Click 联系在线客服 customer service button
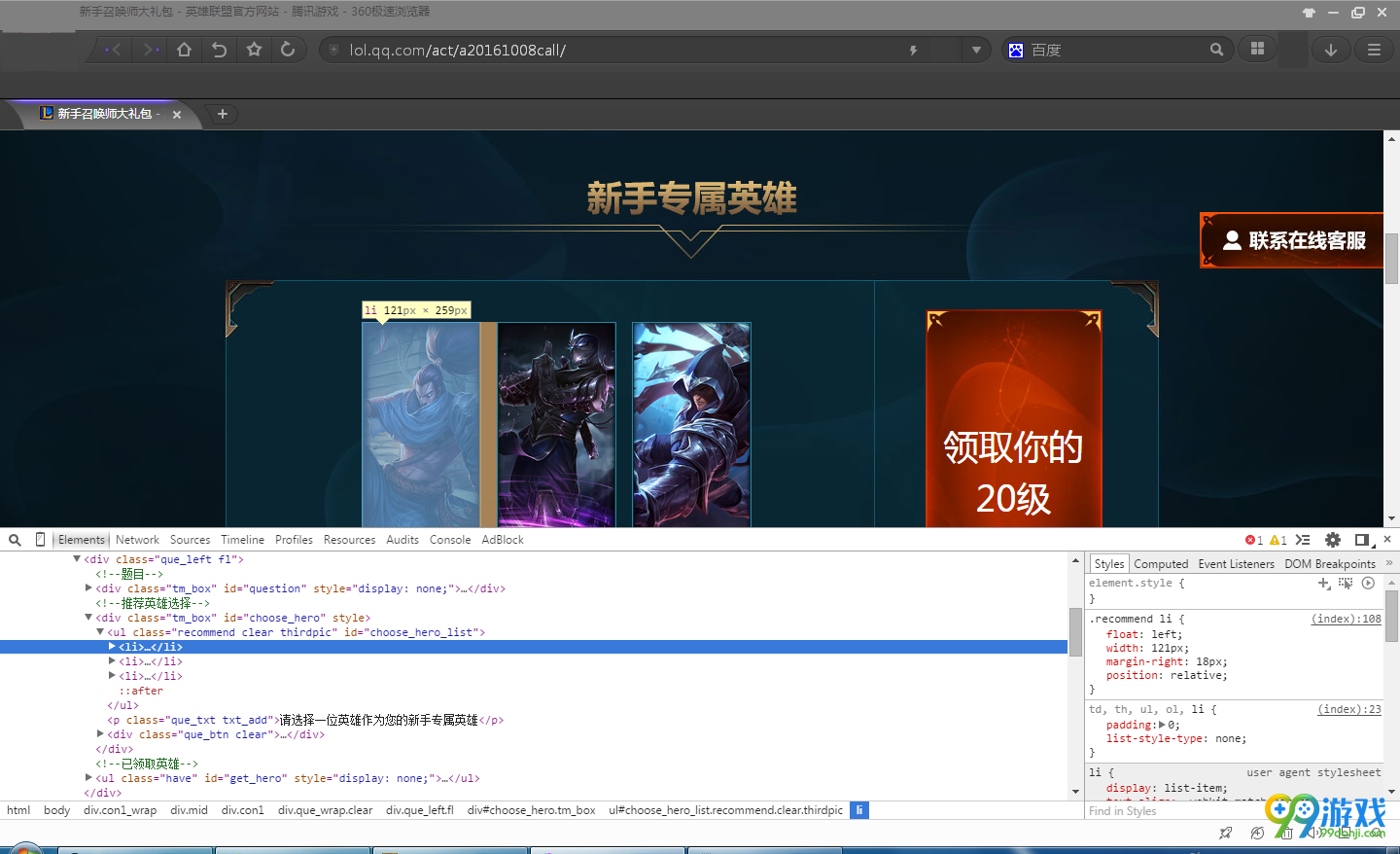This screenshot has height=854, width=1400. click(x=1292, y=240)
